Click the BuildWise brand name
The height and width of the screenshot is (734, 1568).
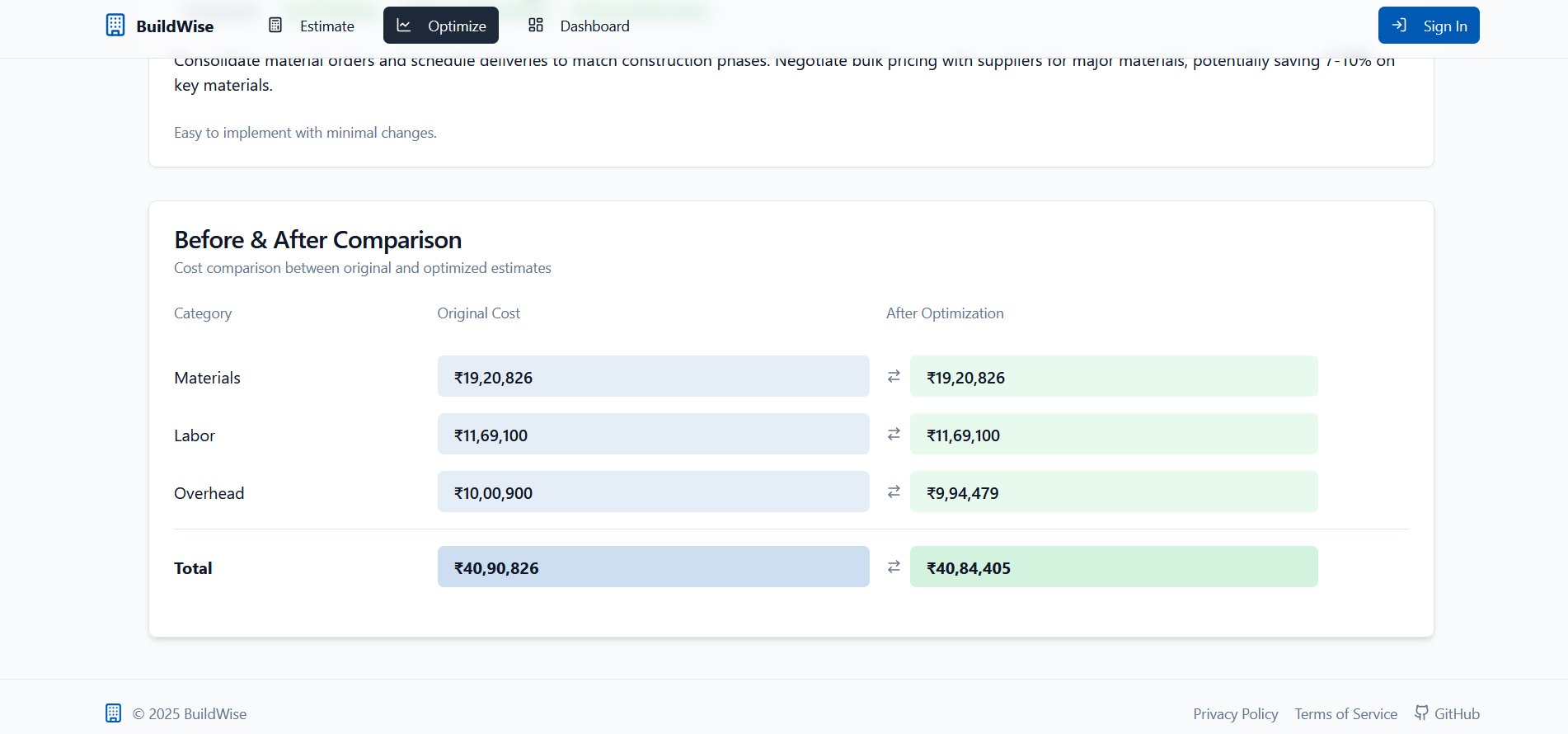[x=175, y=26]
